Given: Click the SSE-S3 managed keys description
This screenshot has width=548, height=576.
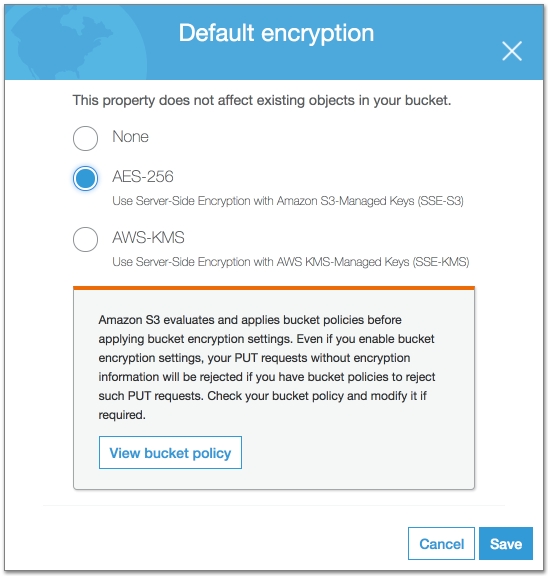Looking at the screenshot, I should click(288, 201).
